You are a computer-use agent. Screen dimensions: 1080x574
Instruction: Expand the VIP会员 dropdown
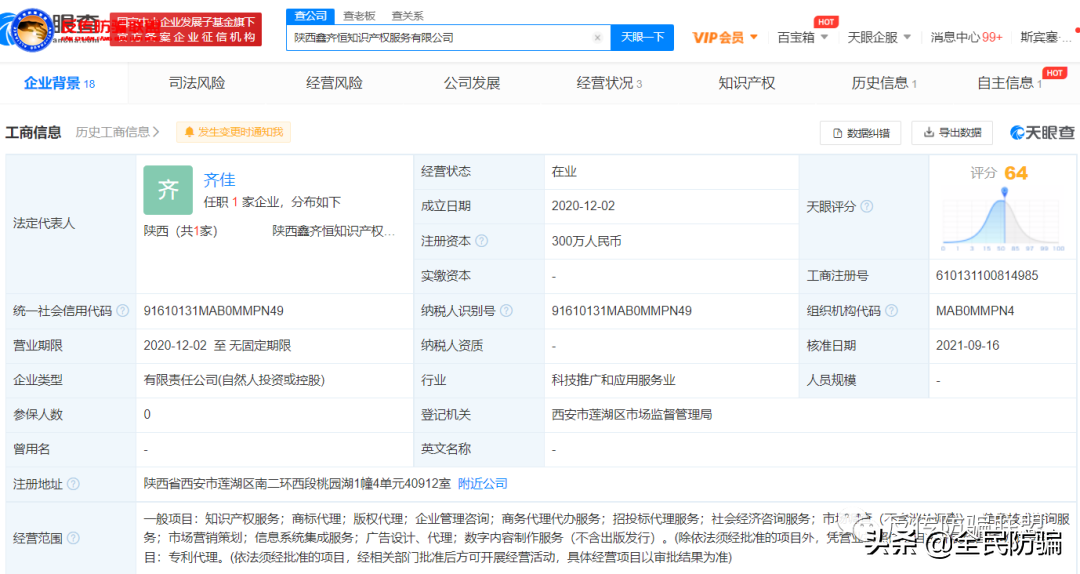(x=725, y=37)
